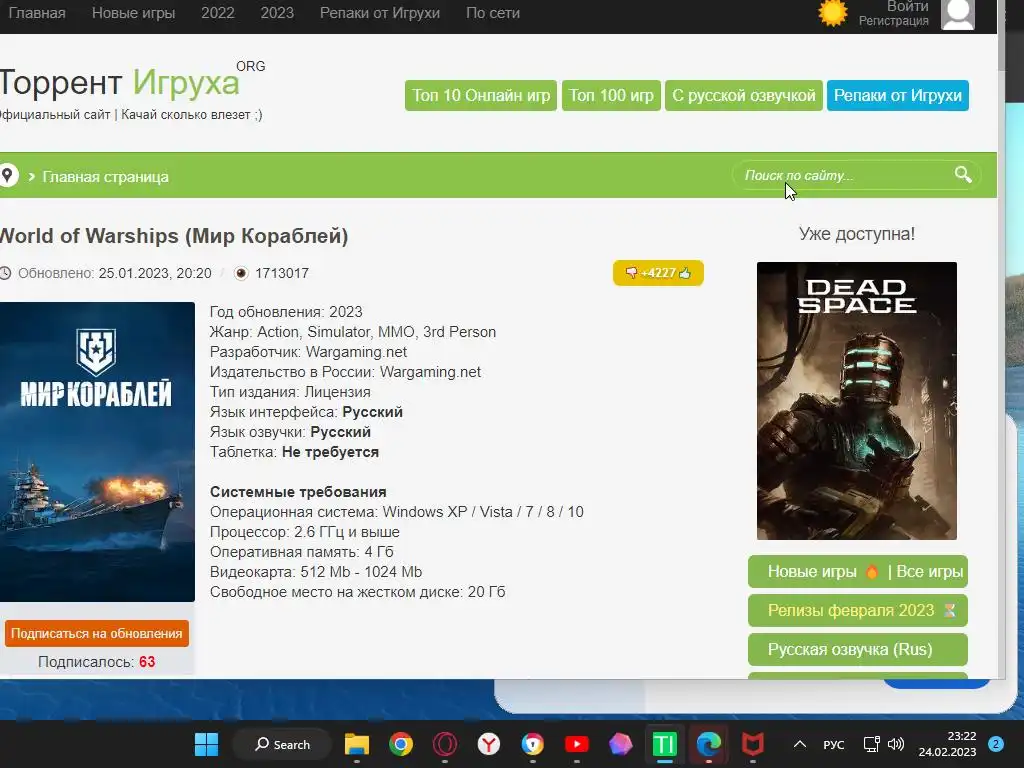Click the Wargaming.net developer text
The image size is (1024, 768).
tap(356, 352)
